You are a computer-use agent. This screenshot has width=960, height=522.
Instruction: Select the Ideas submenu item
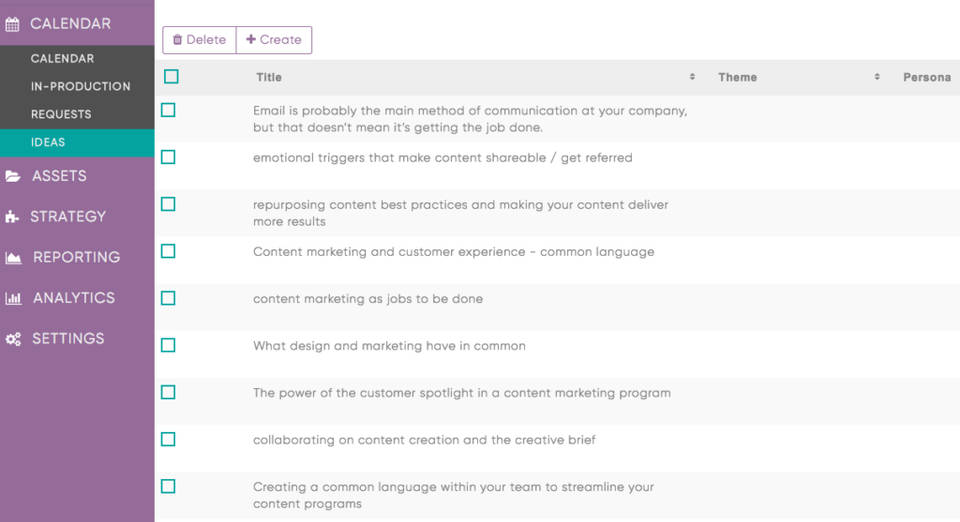[x=48, y=142]
